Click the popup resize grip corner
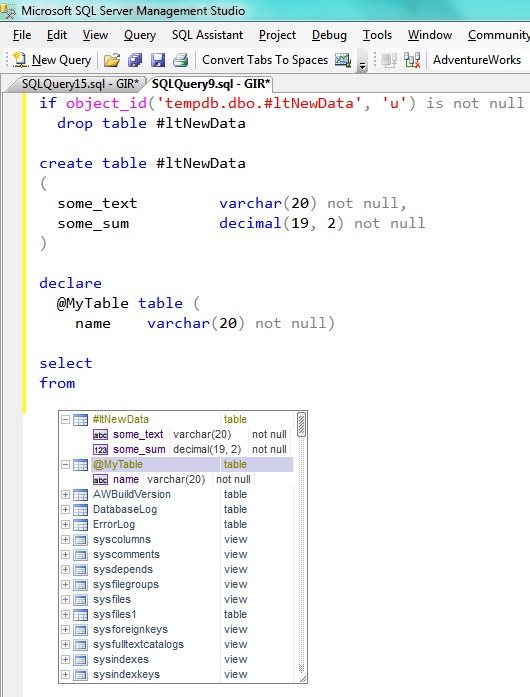The image size is (530, 697). (x=302, y=678)
